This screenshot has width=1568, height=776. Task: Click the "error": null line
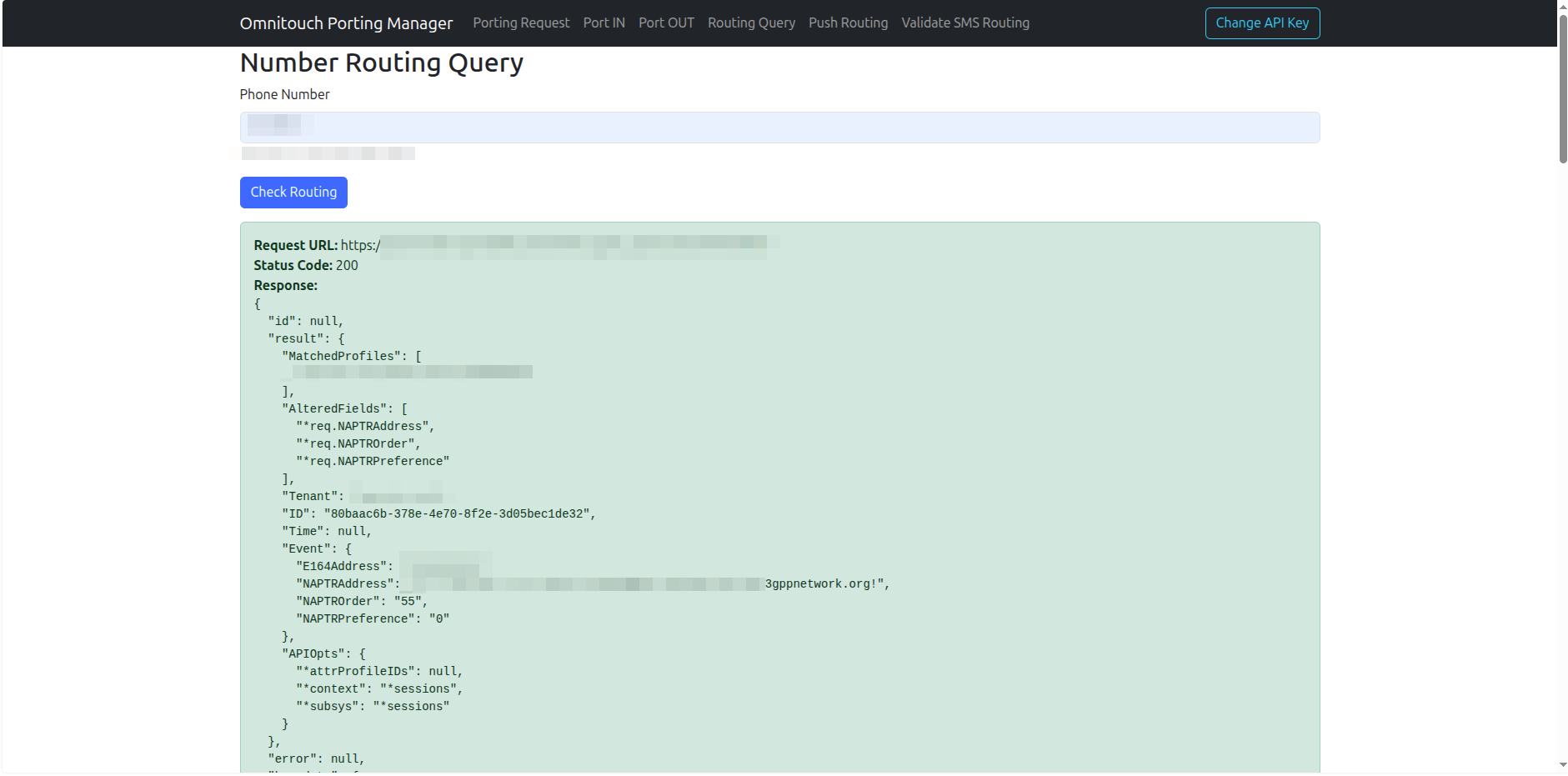[x=317, y=758]
